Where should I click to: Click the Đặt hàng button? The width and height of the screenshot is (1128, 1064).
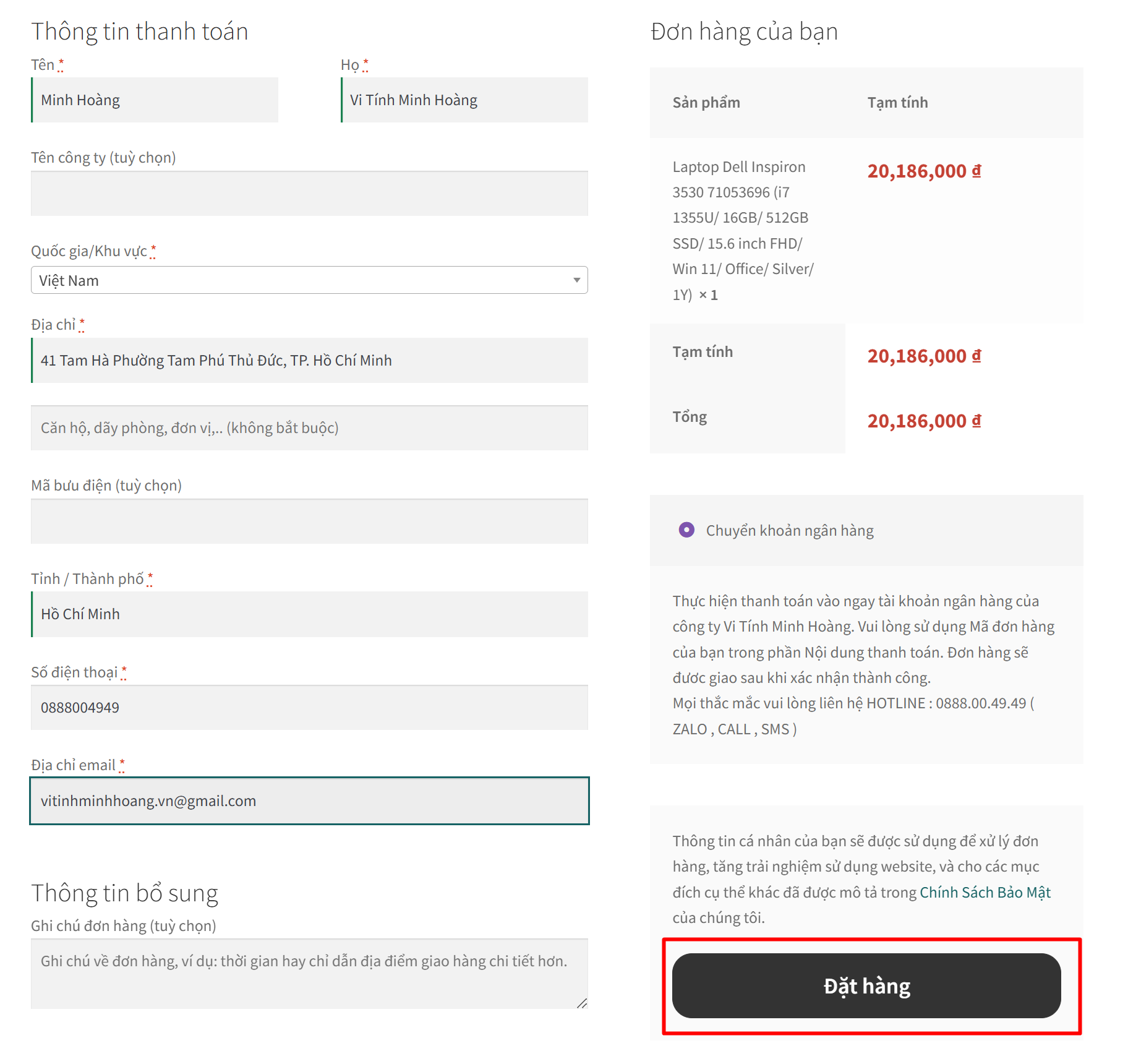click(x=866, y=985)
